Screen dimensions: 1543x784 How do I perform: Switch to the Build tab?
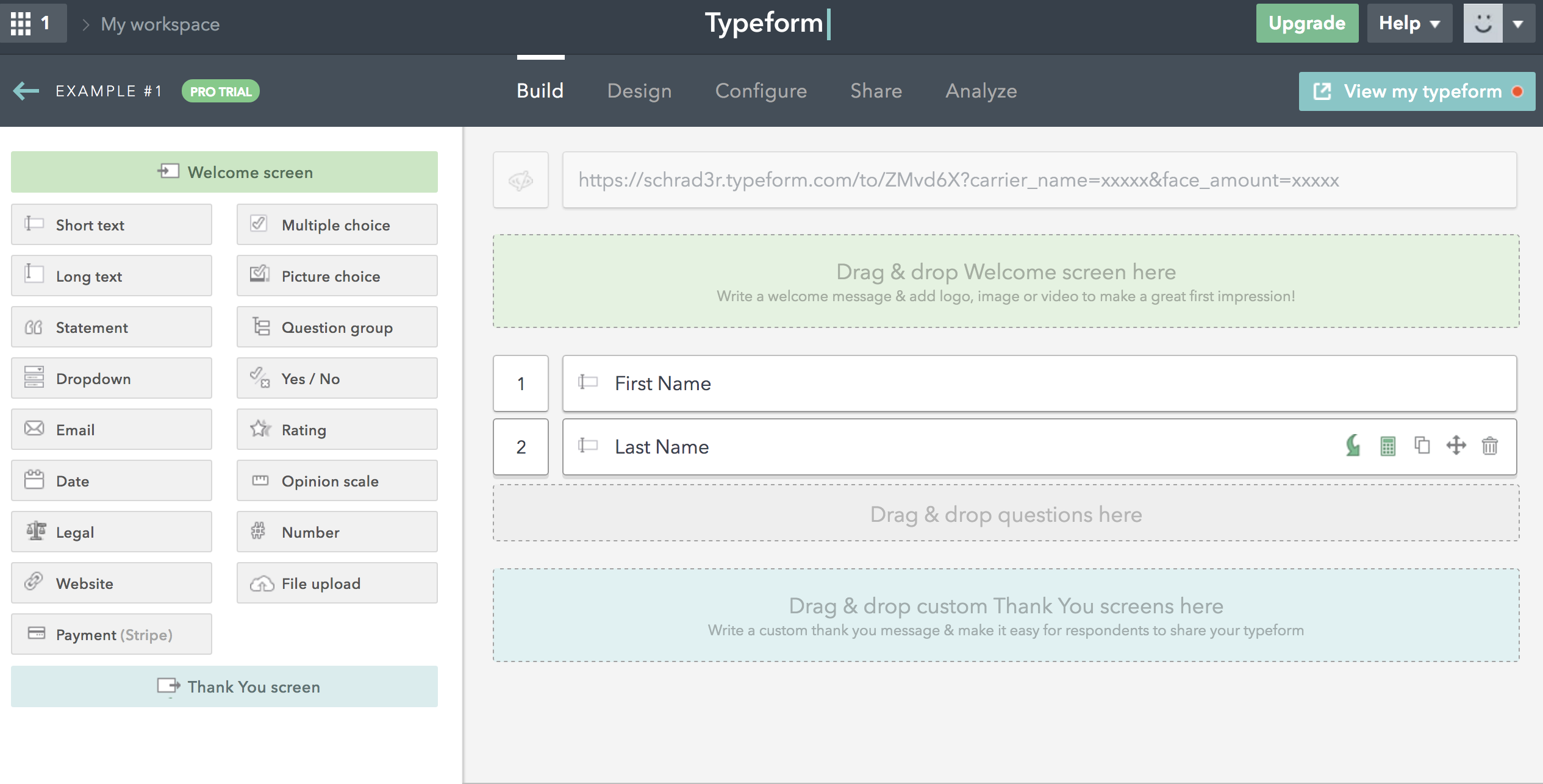tap(540, 91)
